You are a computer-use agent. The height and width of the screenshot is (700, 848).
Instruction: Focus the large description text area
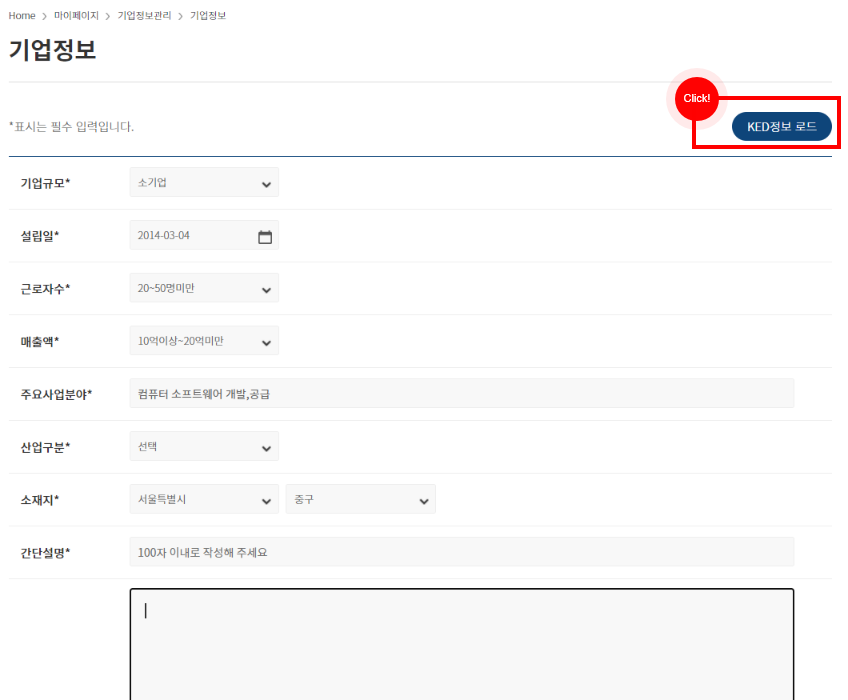point(461,644)
